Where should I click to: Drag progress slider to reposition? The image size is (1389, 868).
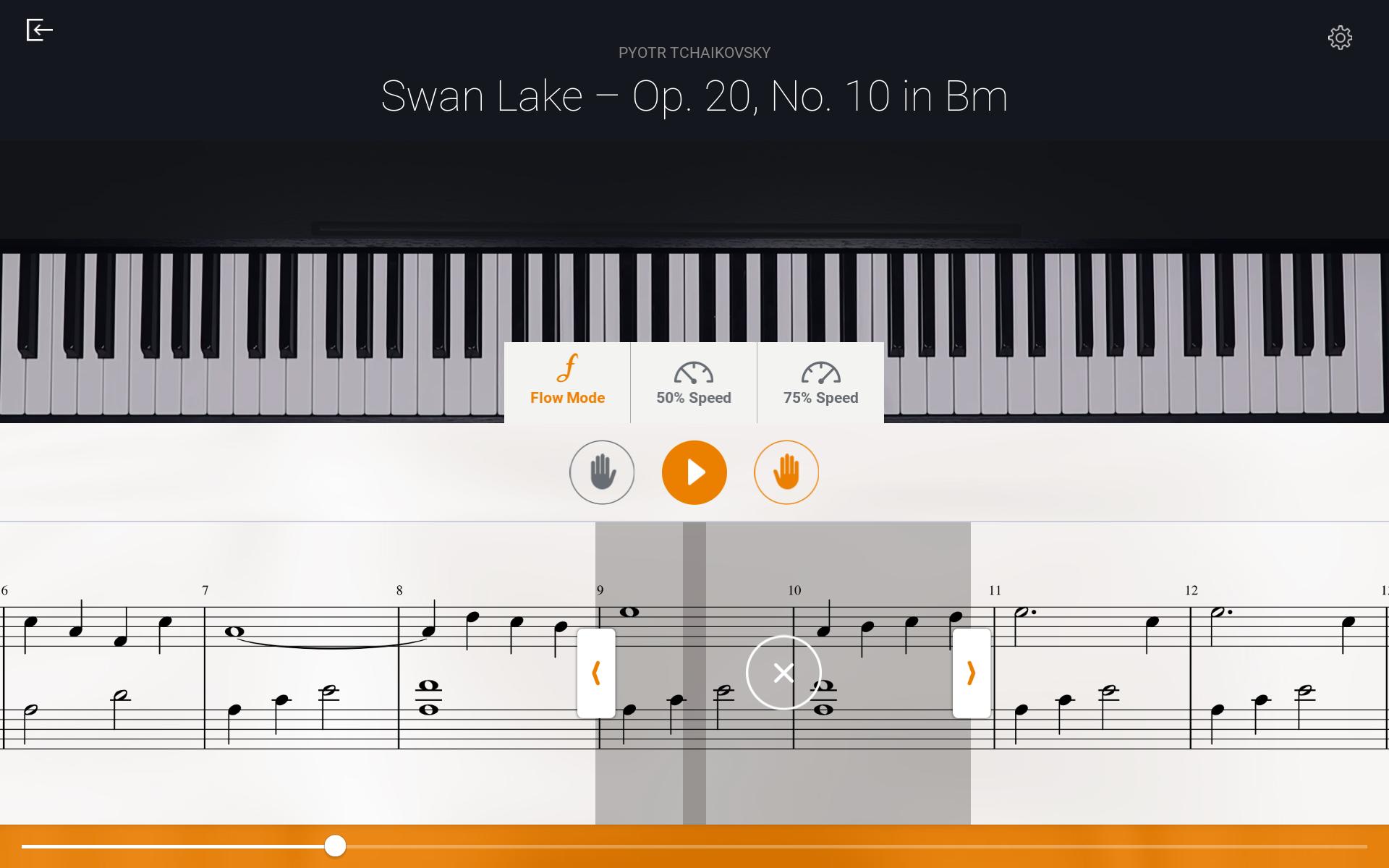(336, 845)
